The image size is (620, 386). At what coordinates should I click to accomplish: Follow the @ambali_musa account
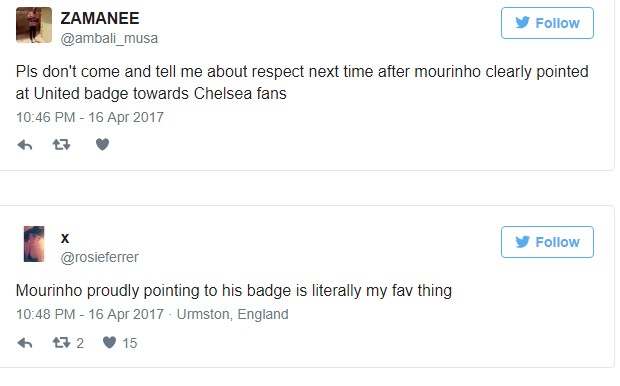tap(547, 23)
